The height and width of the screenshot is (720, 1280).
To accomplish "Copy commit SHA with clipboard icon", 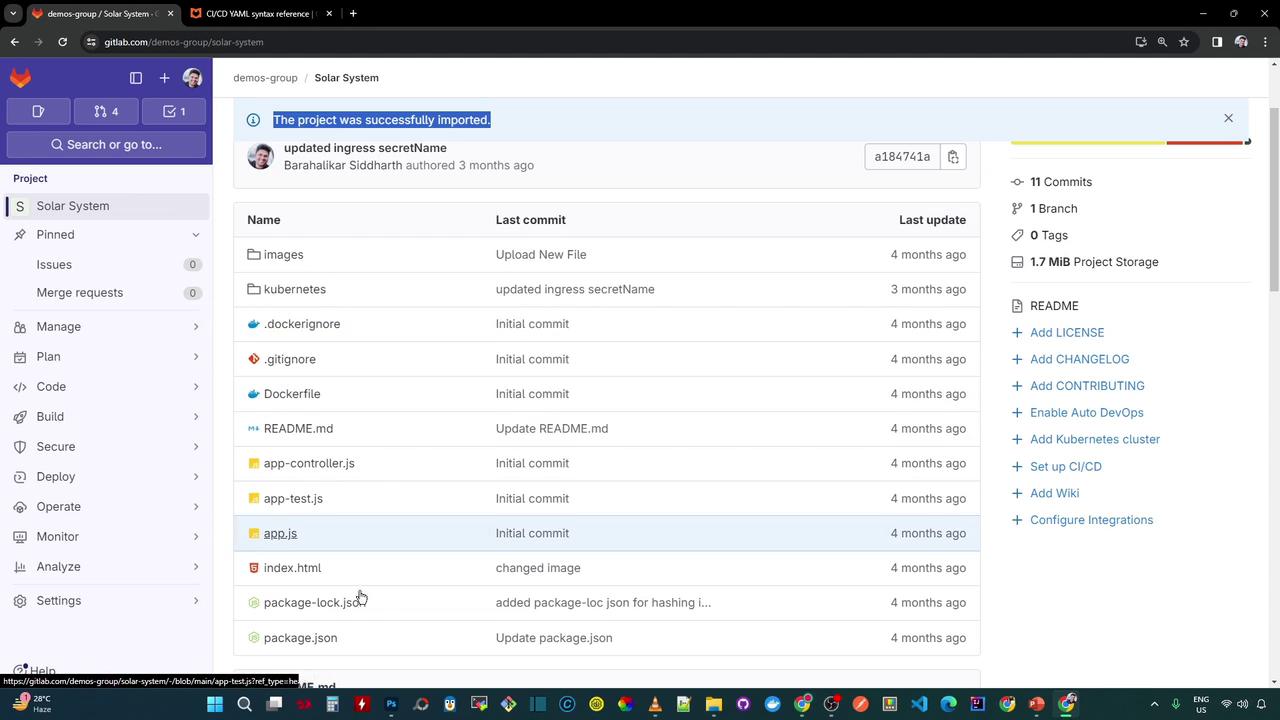I will 953,157.
